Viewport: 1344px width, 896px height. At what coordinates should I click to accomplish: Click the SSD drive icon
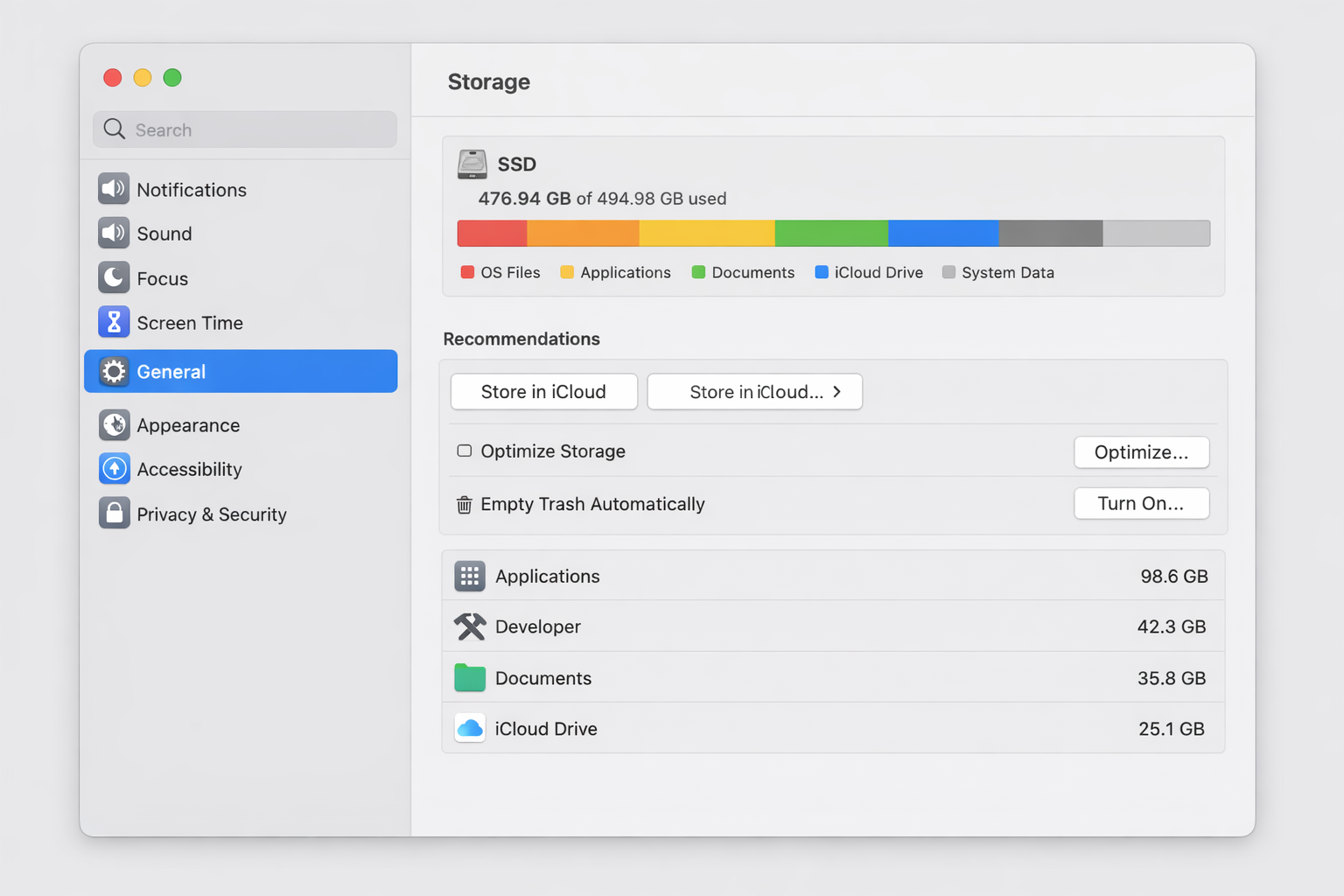(472, 164)
